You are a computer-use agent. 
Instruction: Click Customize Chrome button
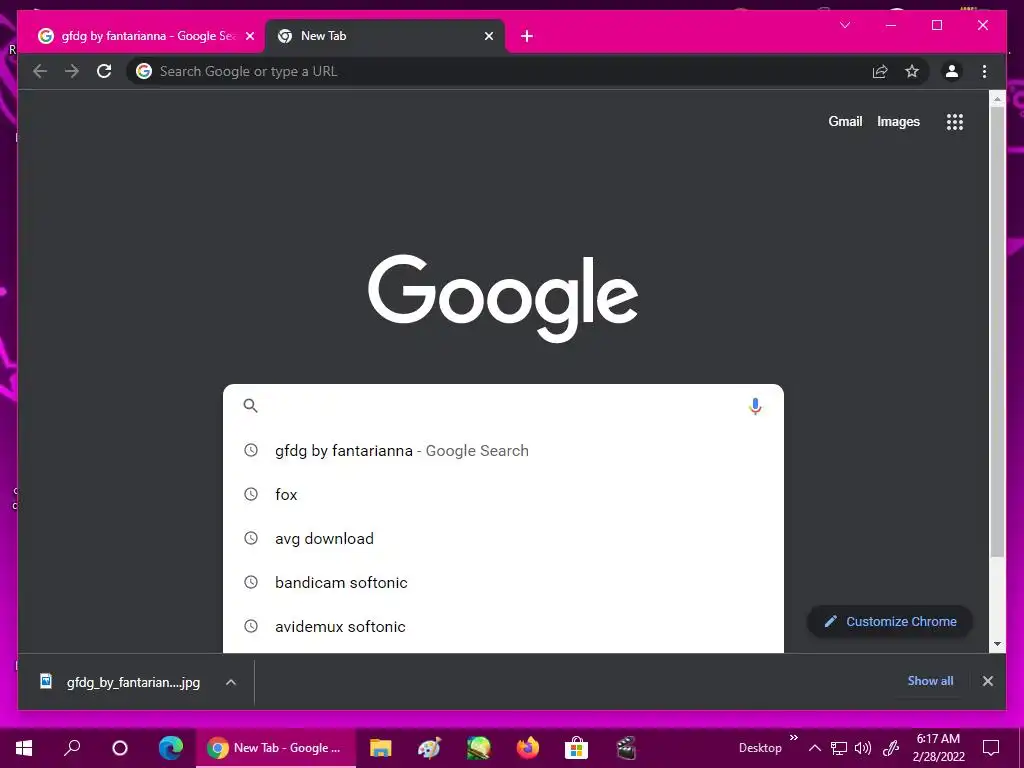pos(889,622)
